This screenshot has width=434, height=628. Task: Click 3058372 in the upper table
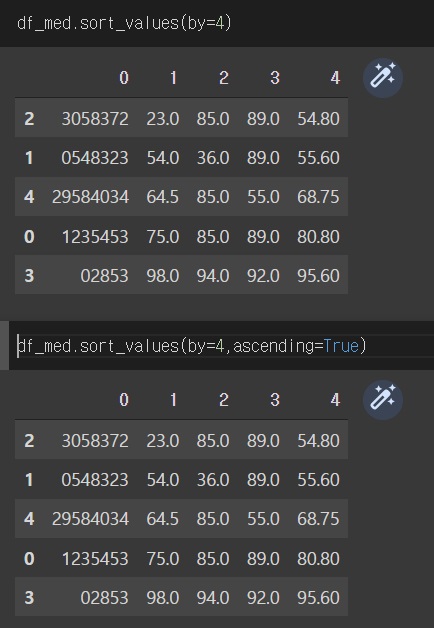(x=95, y=119)
